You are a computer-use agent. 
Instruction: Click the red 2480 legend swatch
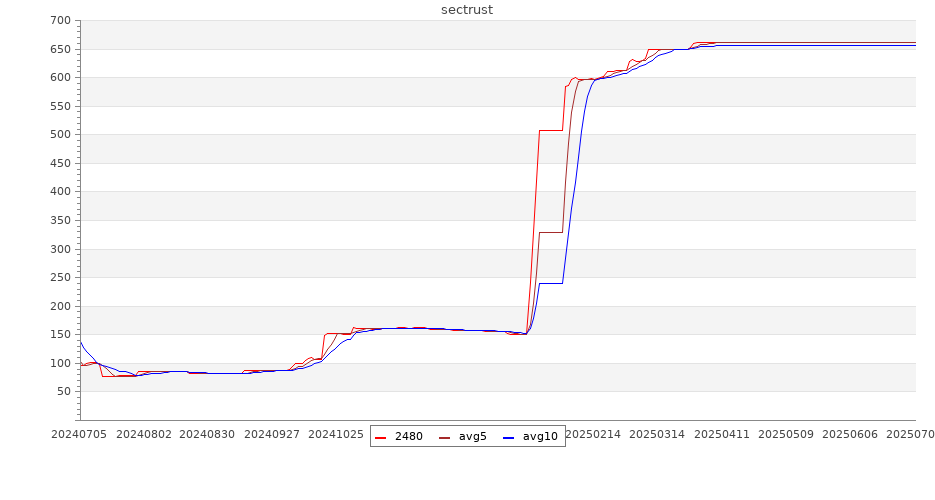pyautogui.click(x=380, y=437)
